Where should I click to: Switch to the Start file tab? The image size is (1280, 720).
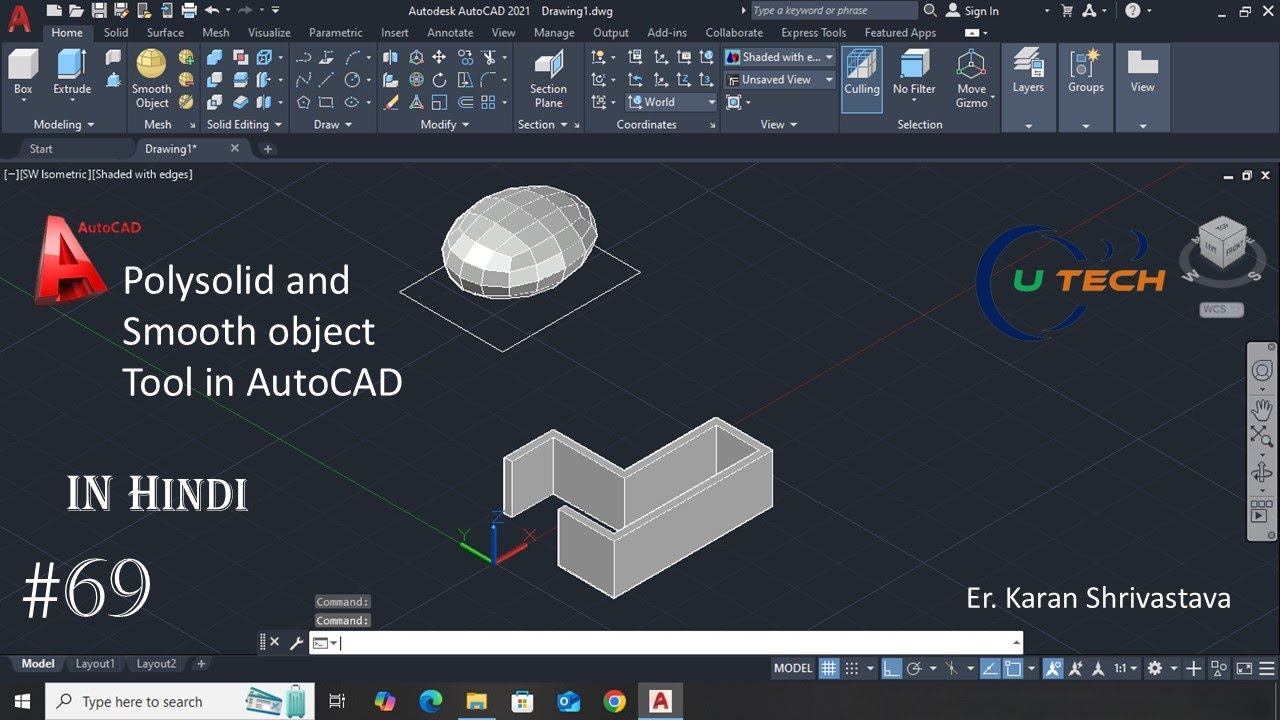tap(41, 149)
